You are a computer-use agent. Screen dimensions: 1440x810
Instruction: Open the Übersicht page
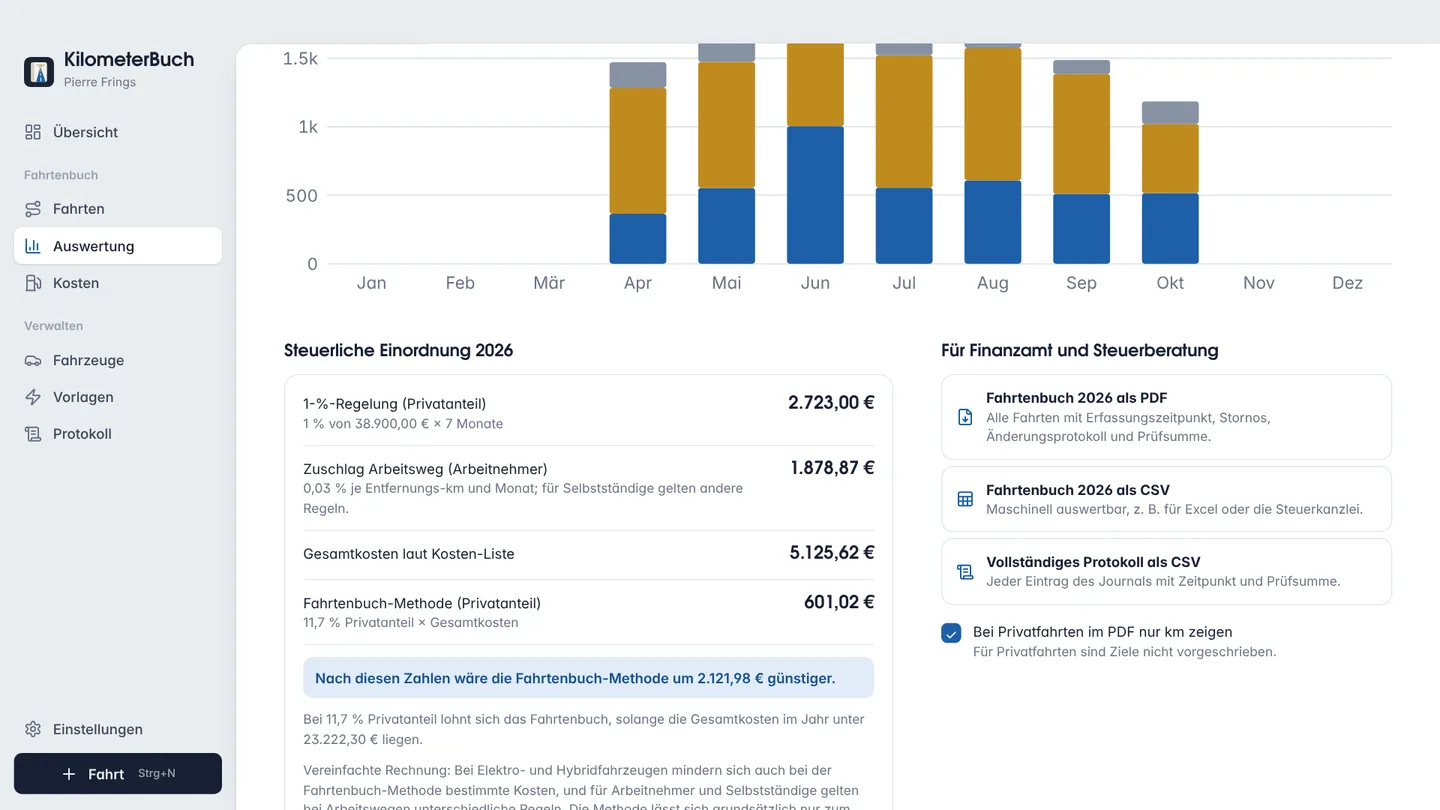(x=118, y=132)
